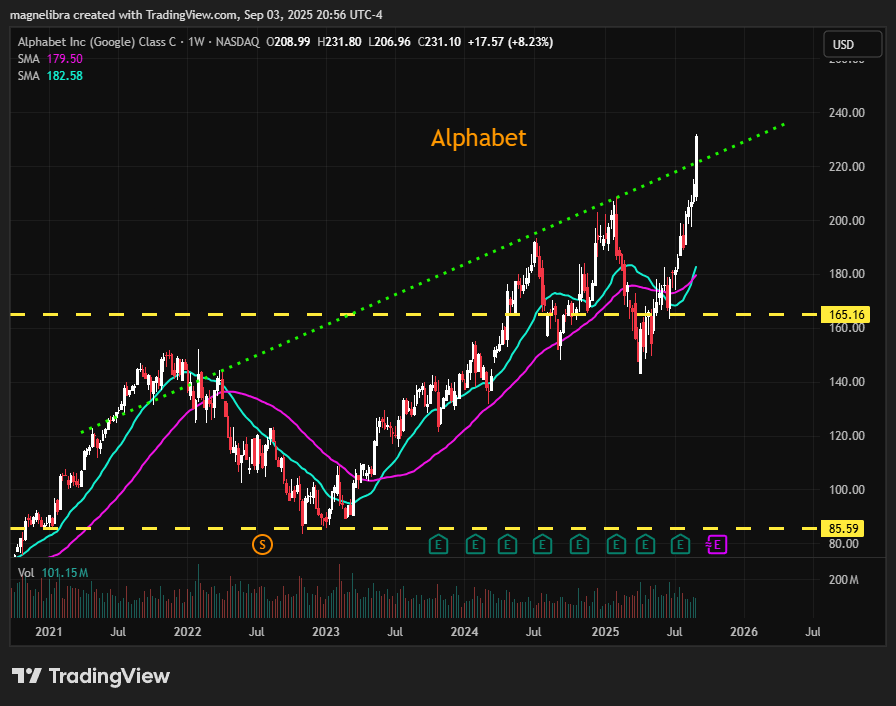Click the 180.00 price axis label
Screen dimensions: 896x706
coord(847,274)
